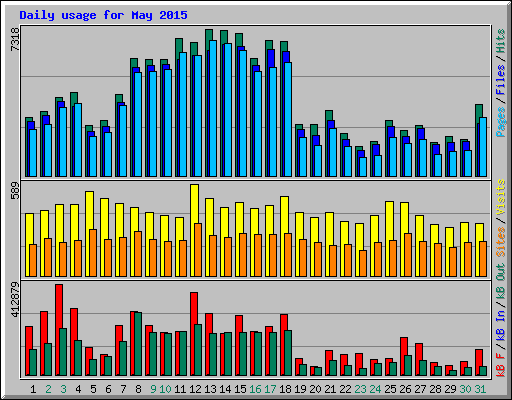This screenshot has height=400, width=512.
Task: Select day label "25" on the x-axis
Action: (x=390, y=389)
